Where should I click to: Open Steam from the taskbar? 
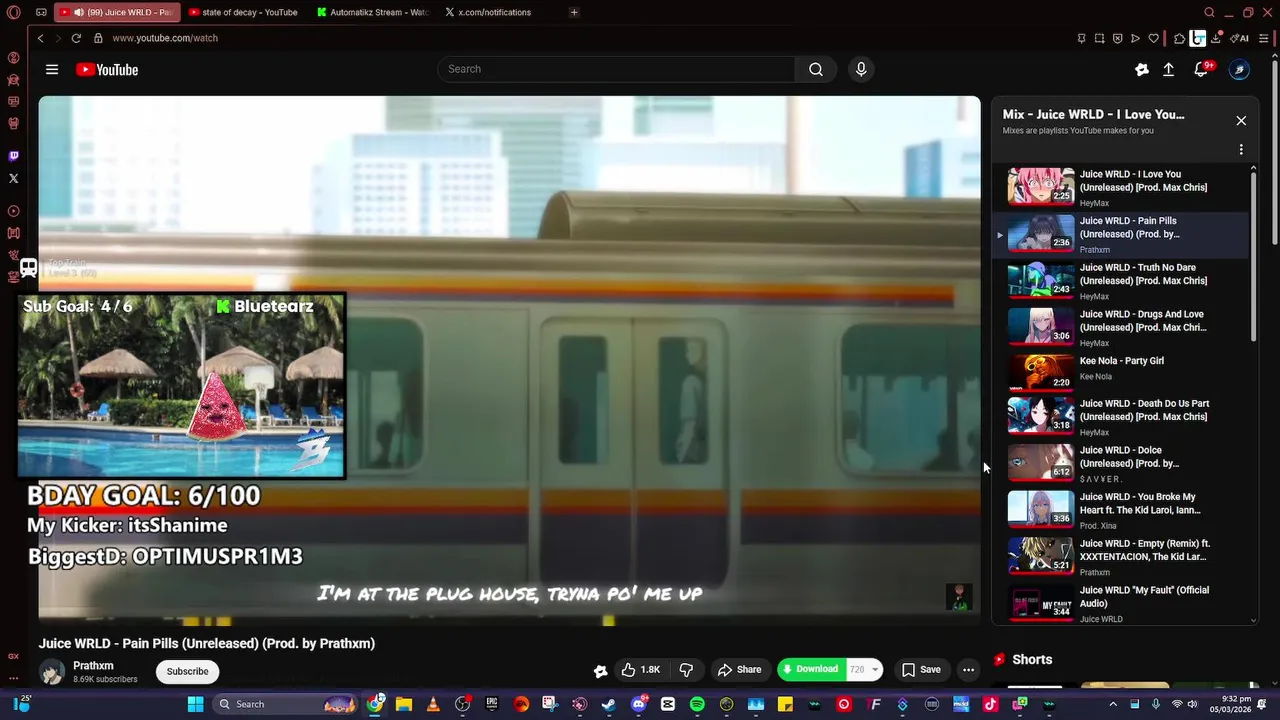point(608,704)
